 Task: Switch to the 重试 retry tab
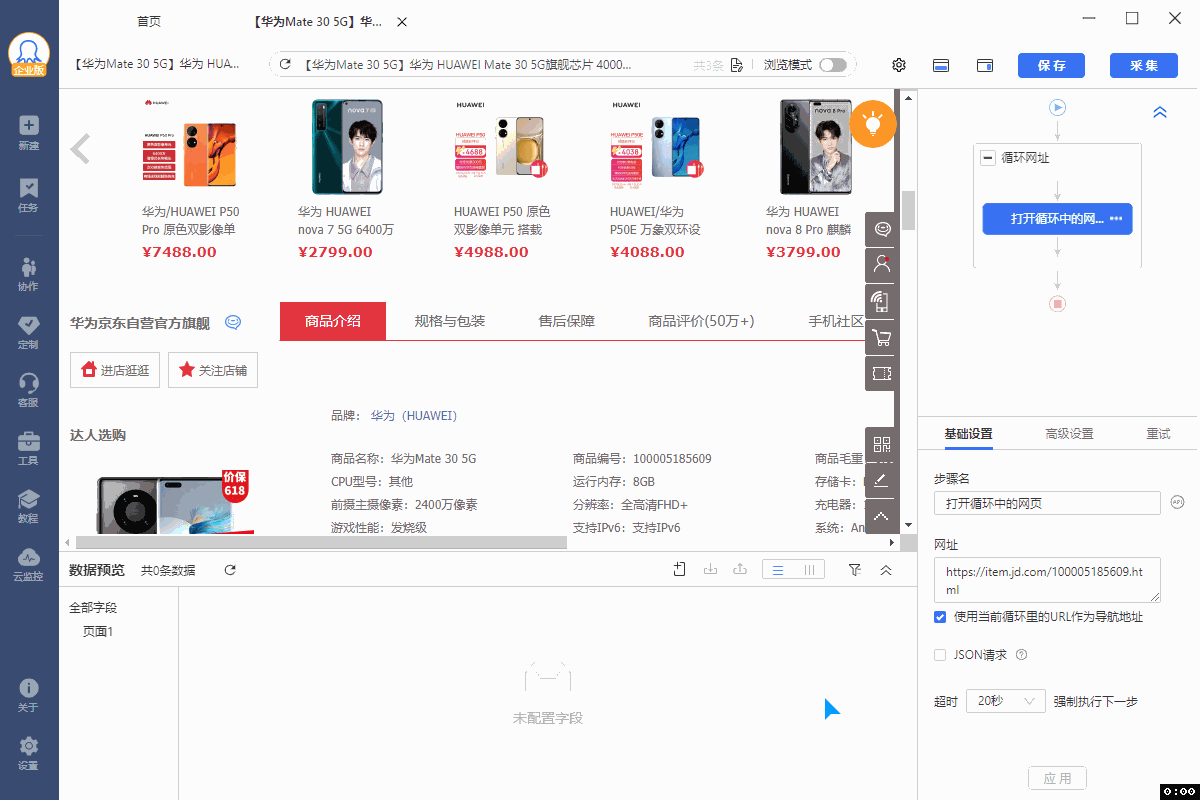[x=1158, y=434]
